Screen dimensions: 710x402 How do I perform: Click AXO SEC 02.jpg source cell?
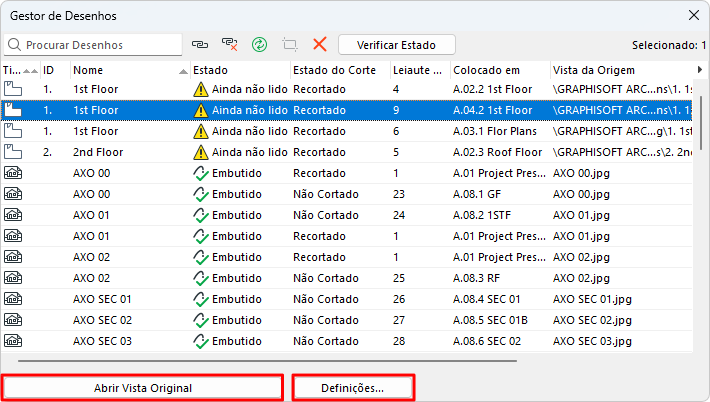click(592, 320)
